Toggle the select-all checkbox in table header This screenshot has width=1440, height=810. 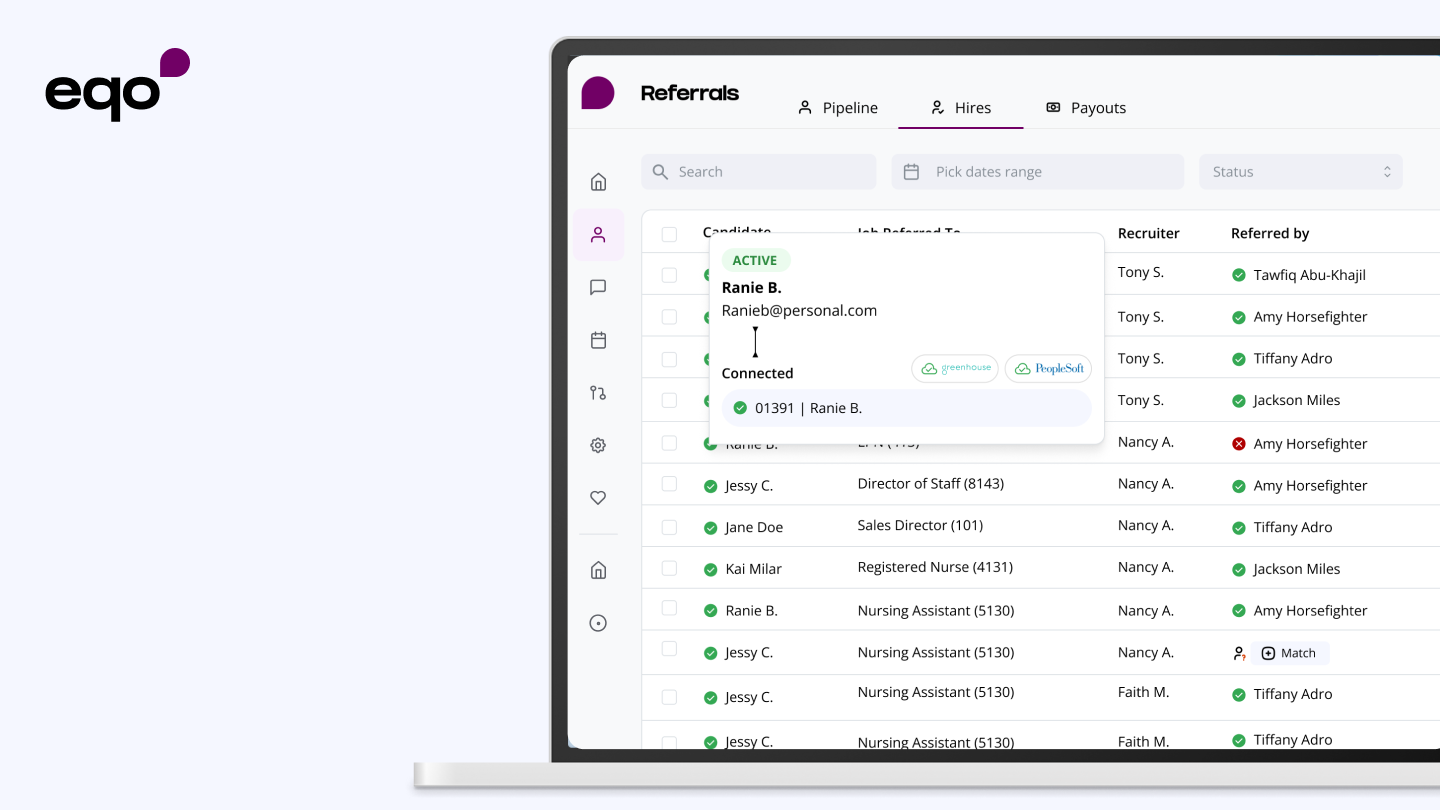click(x=669, y=234)
